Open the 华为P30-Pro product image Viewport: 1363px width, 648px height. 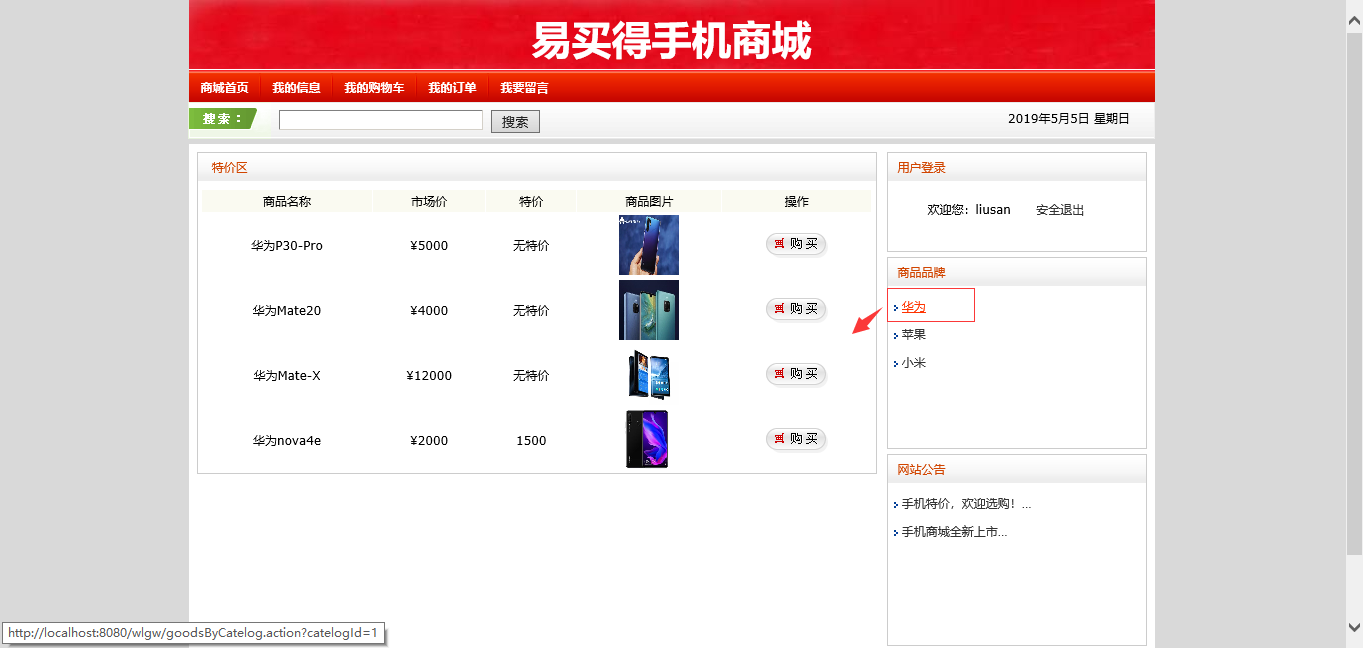point(649,245)
